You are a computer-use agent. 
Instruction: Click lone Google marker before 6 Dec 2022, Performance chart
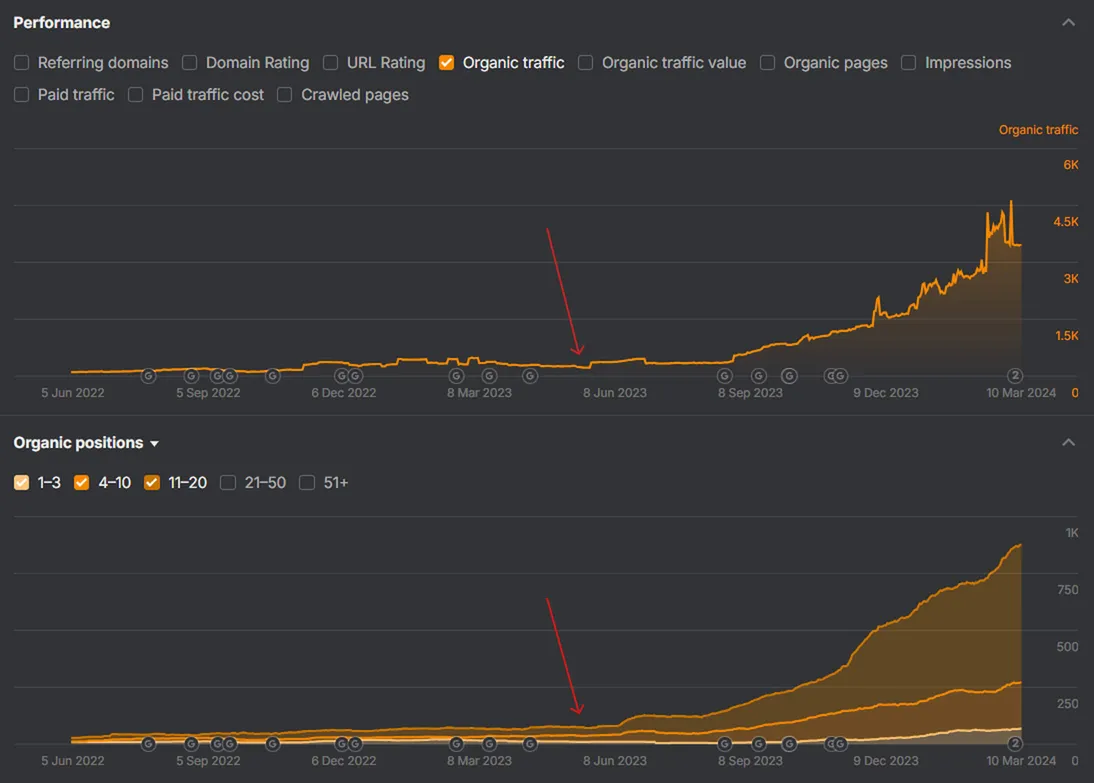click(x=272, y=376)
